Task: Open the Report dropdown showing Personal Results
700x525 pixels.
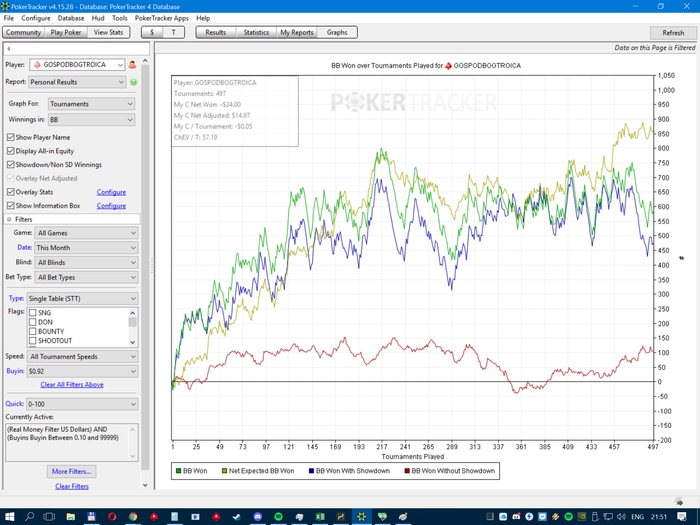Action: 77,82
